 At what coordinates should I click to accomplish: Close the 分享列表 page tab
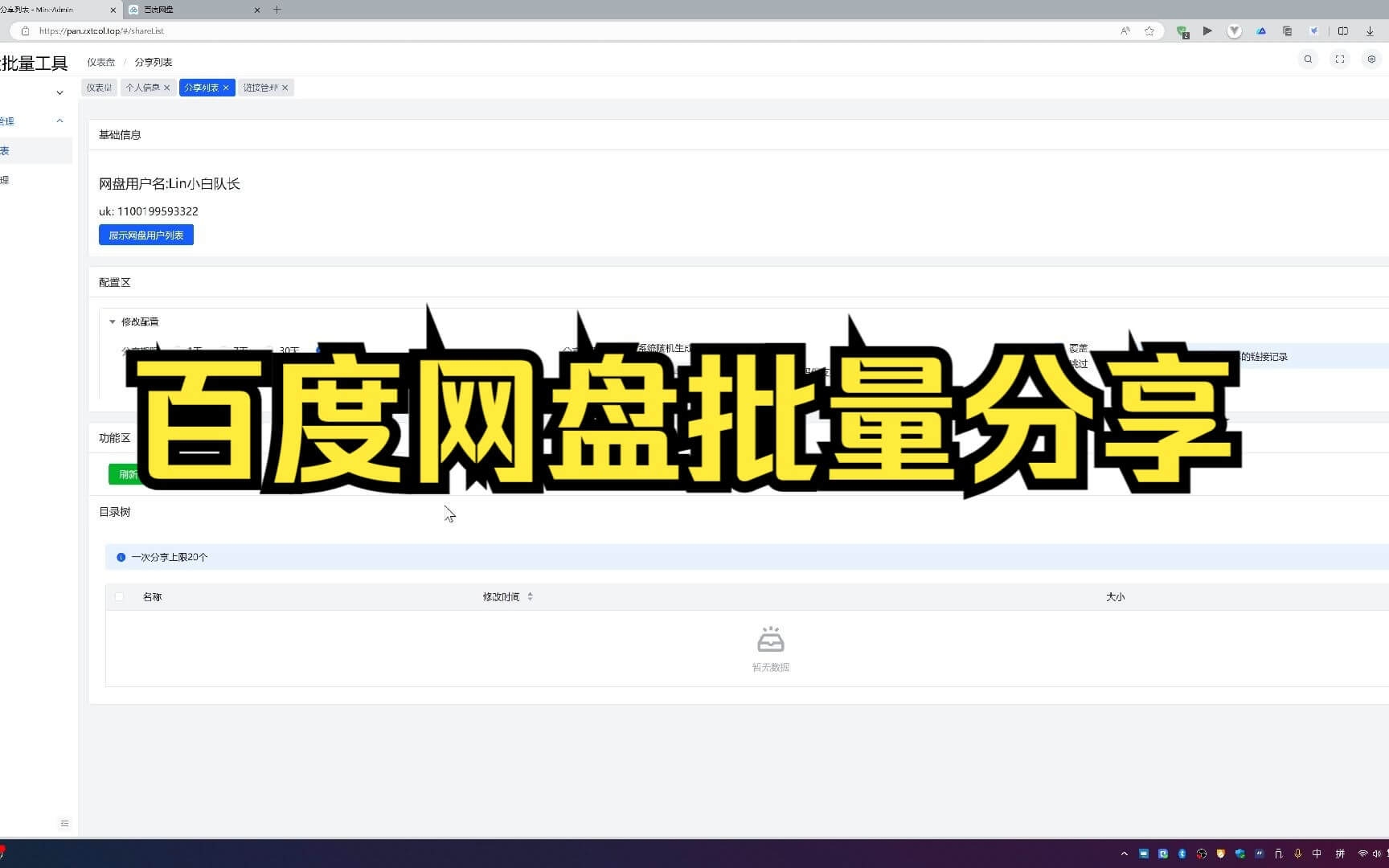(226, 88)
